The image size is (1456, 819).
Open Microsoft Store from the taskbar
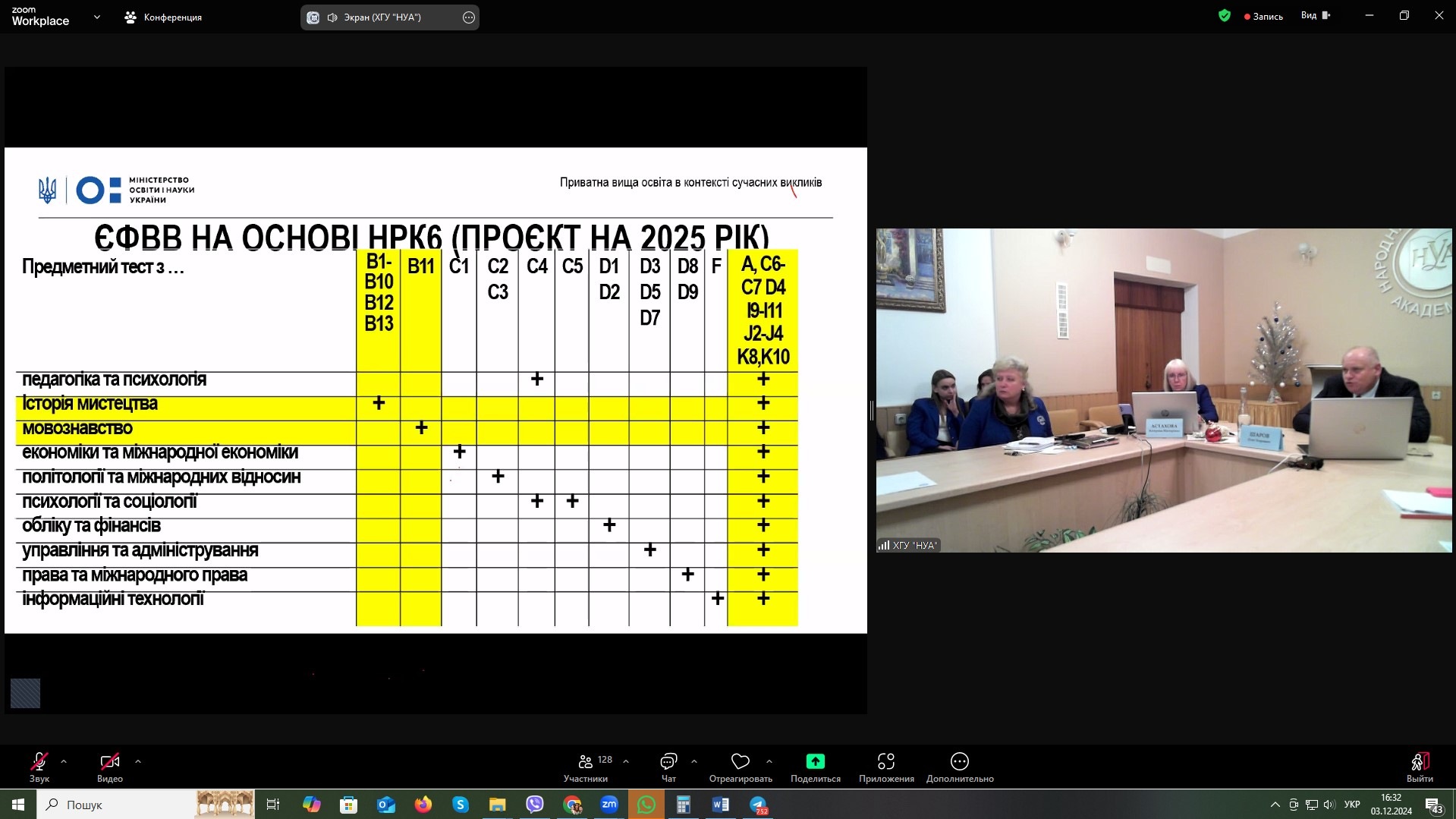click(x=349, y=805)
